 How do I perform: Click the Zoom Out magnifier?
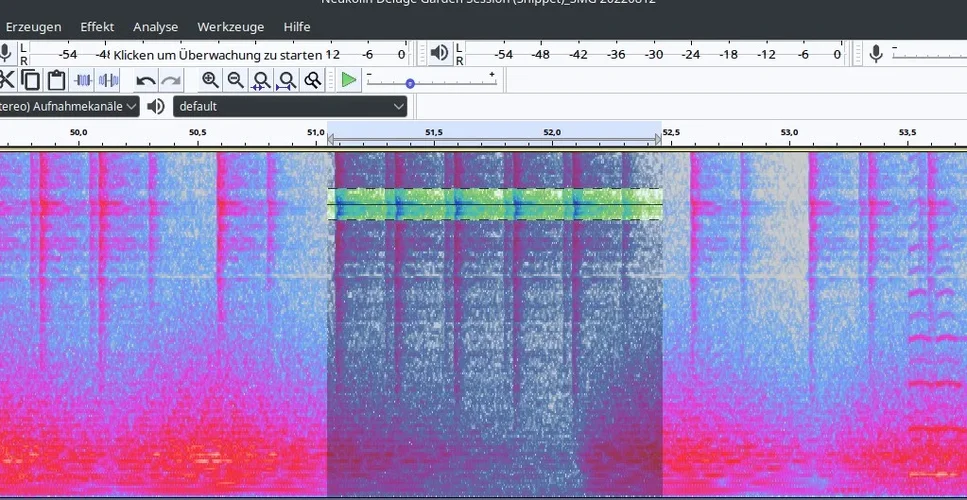[236, 80]
